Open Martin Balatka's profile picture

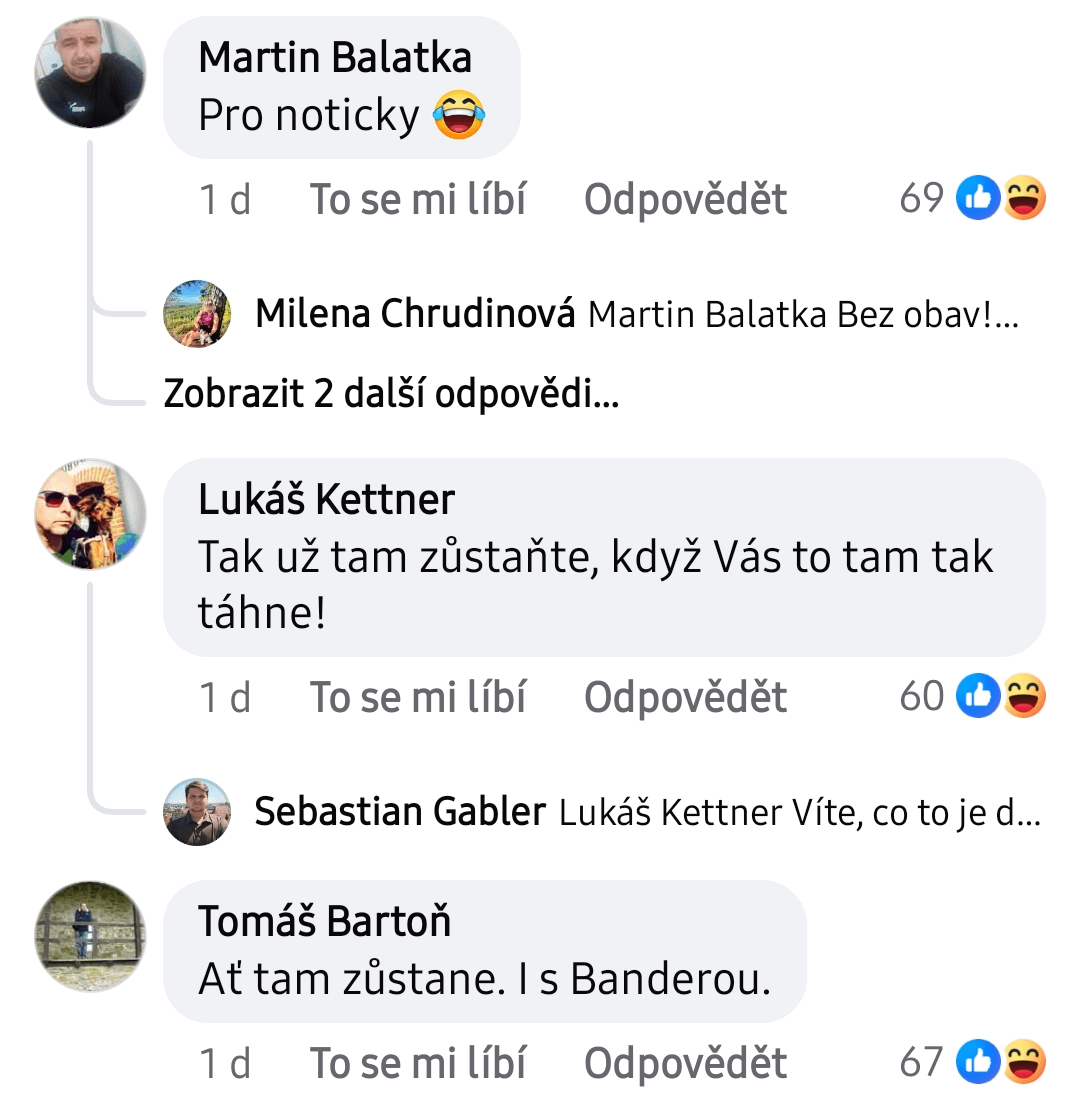(90, 73)
